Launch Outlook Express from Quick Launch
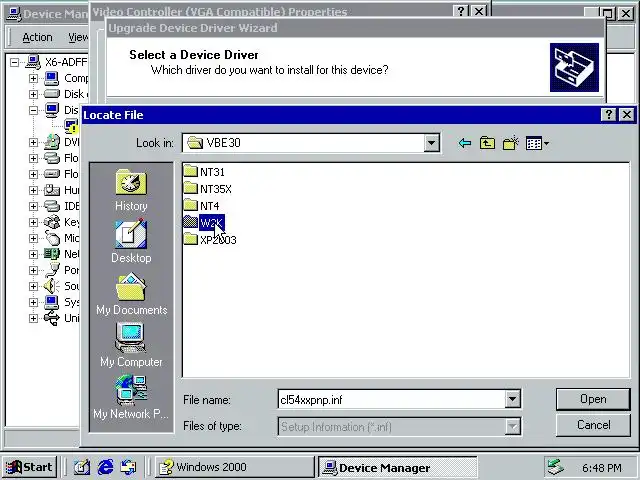Screen dimensions: 640x480 129,467
